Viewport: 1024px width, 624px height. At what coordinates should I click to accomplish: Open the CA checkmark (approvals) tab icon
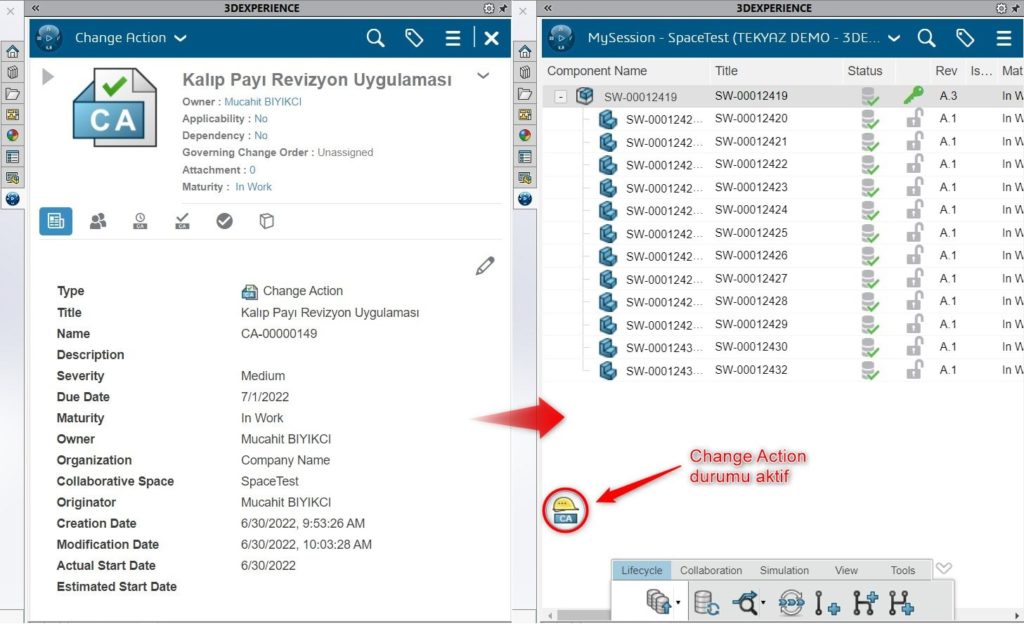[x=182, y=221]
